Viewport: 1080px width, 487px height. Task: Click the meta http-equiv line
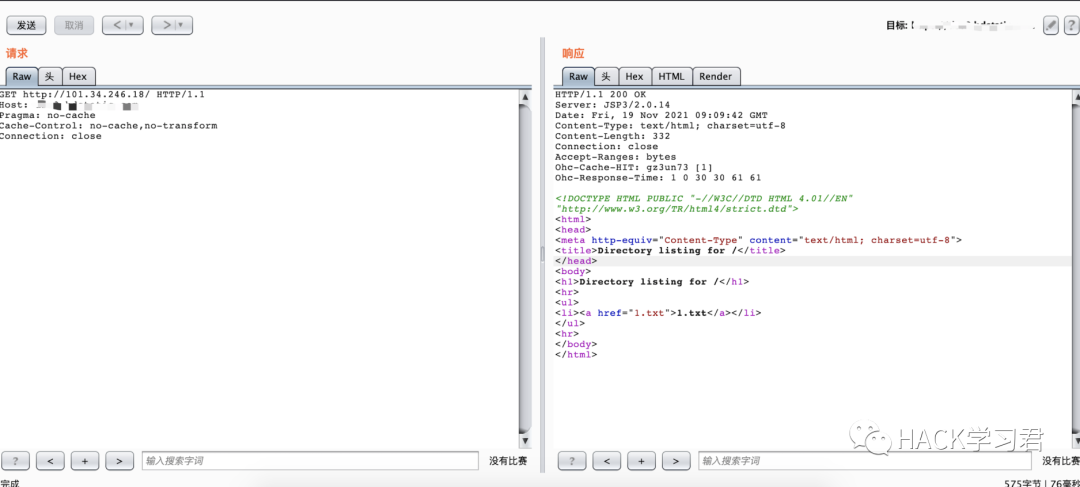(x=758, y=240)
